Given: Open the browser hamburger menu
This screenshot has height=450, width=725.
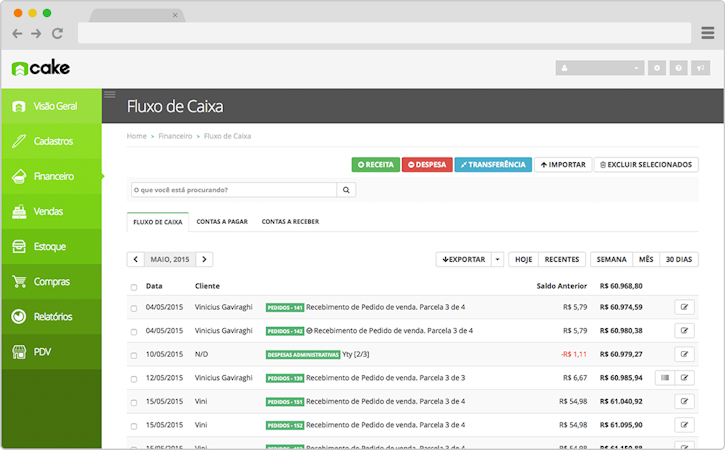Looking at the screenshot, I should pos(707,33).
